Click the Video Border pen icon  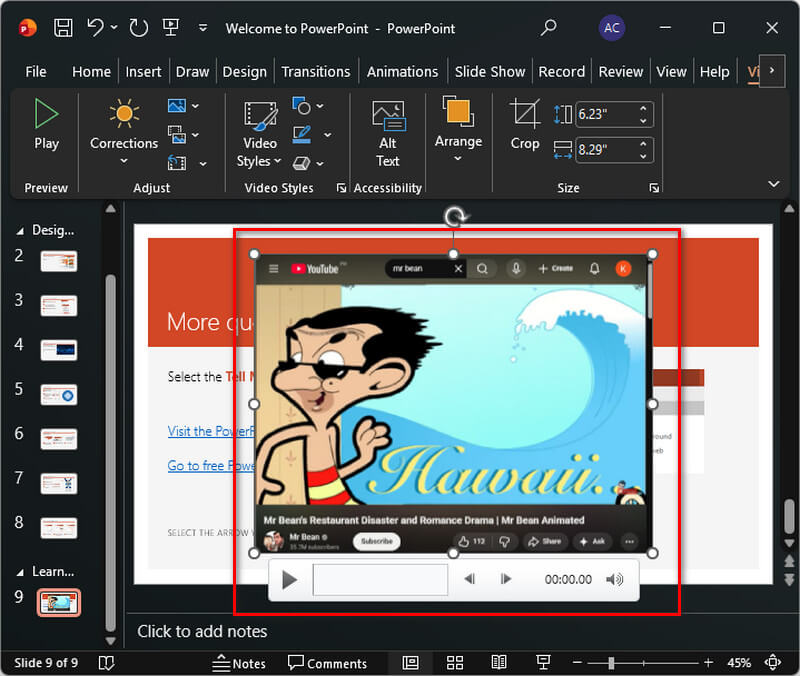click(x=302, y=135)
